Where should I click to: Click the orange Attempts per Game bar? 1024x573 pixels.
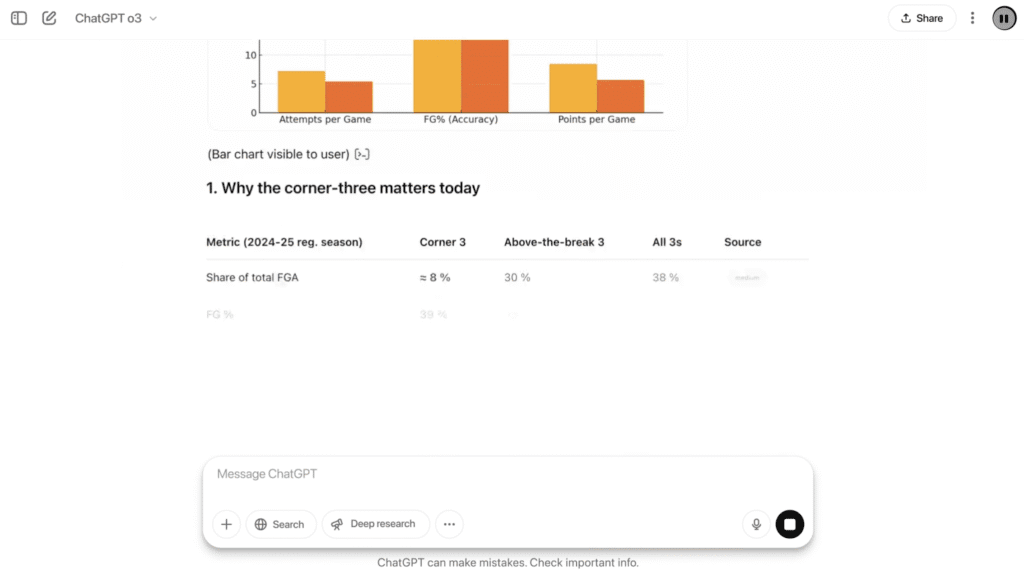pyautogui.click(x=301, y=91)
